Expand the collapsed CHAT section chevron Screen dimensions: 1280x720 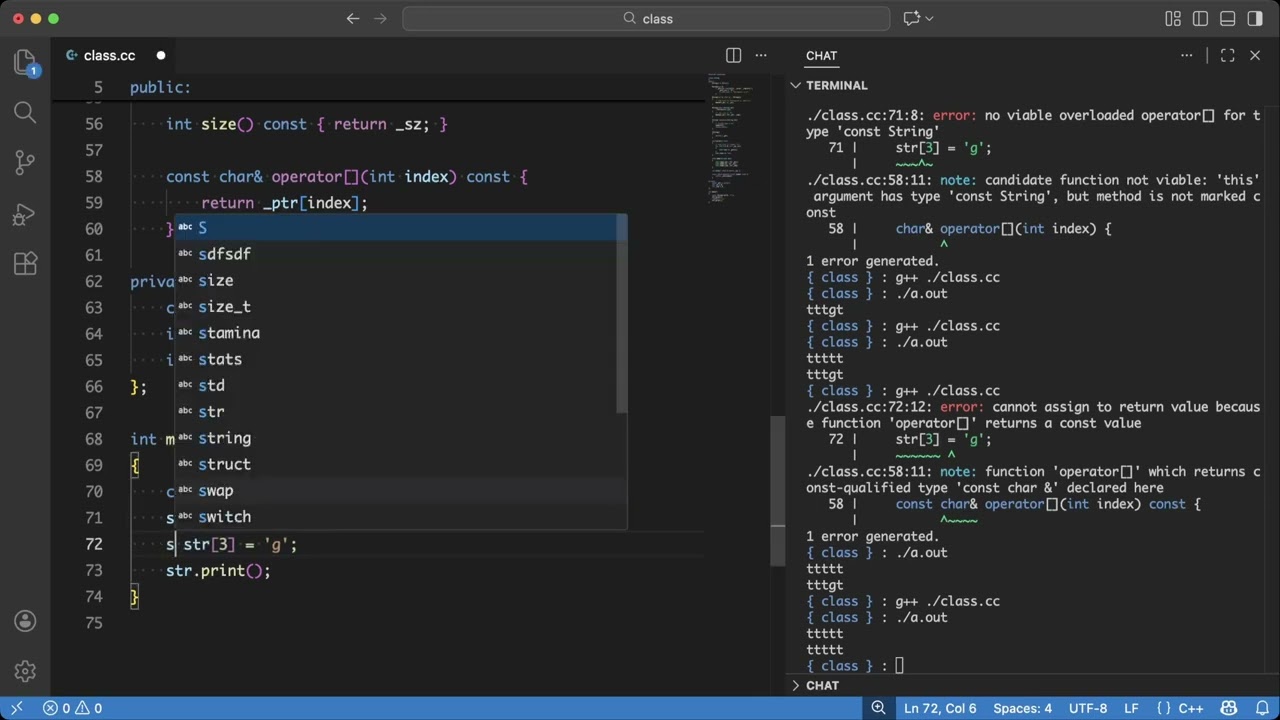point(796,686)
